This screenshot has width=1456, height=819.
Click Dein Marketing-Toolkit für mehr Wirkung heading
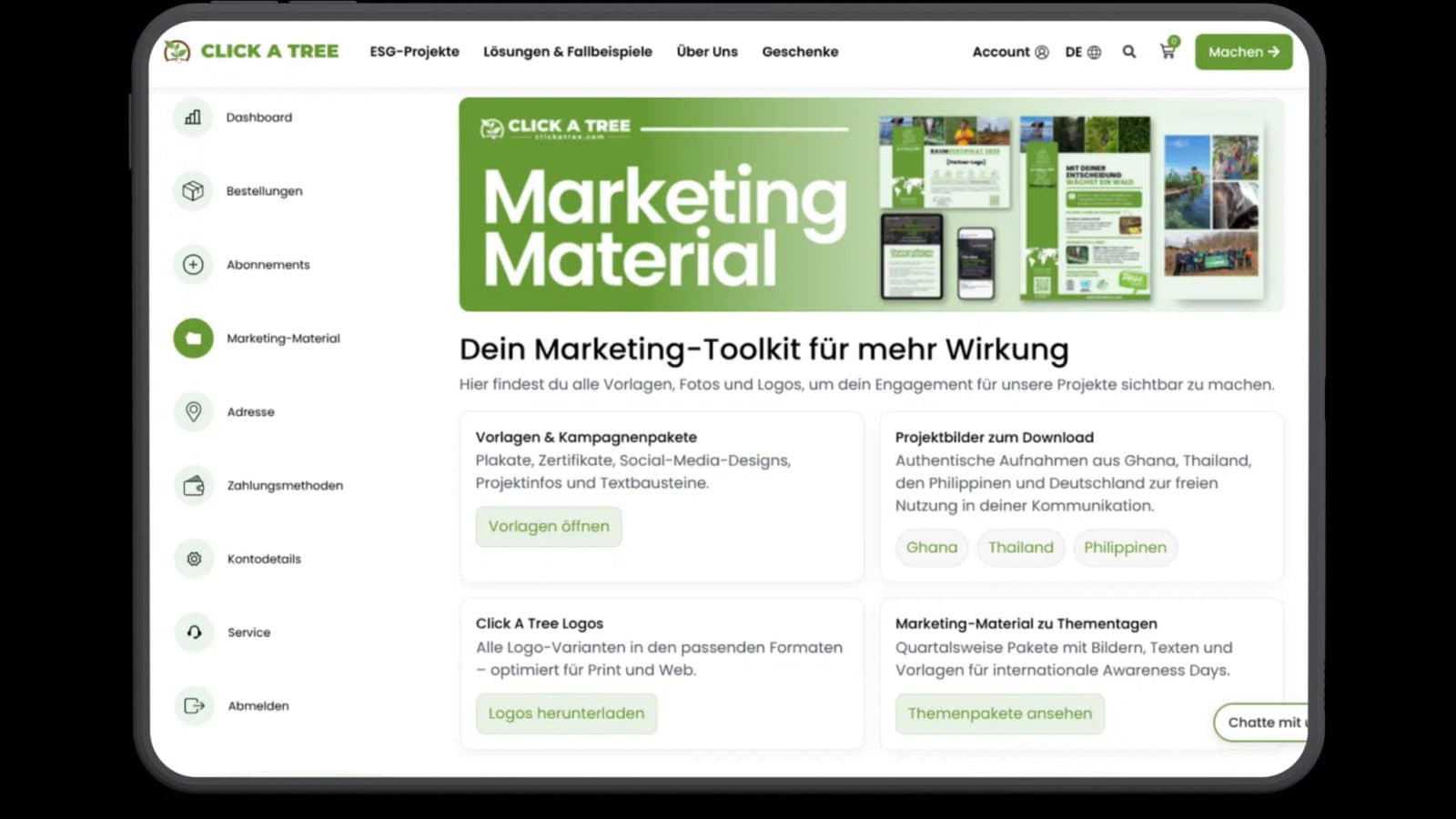pos(764,349)
